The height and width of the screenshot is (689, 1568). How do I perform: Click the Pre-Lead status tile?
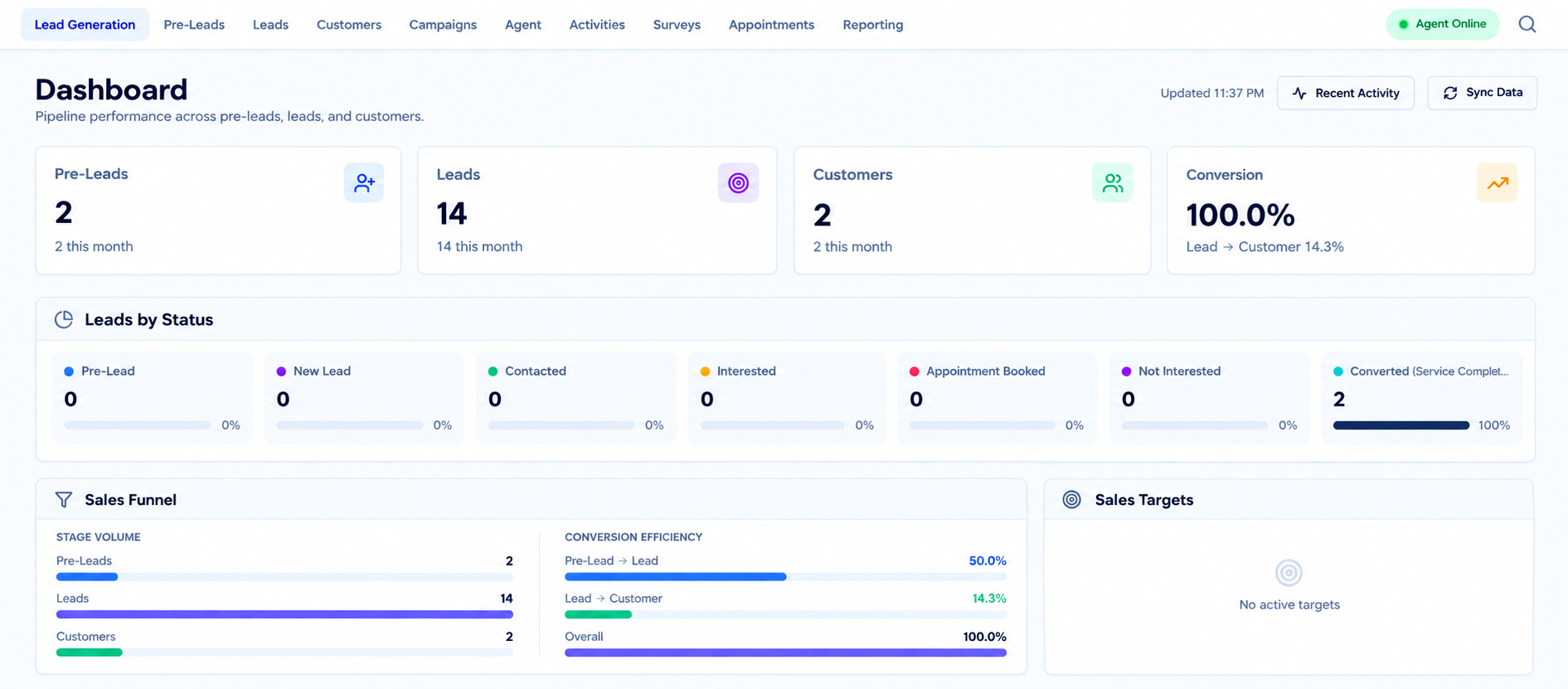coord(152,398)
